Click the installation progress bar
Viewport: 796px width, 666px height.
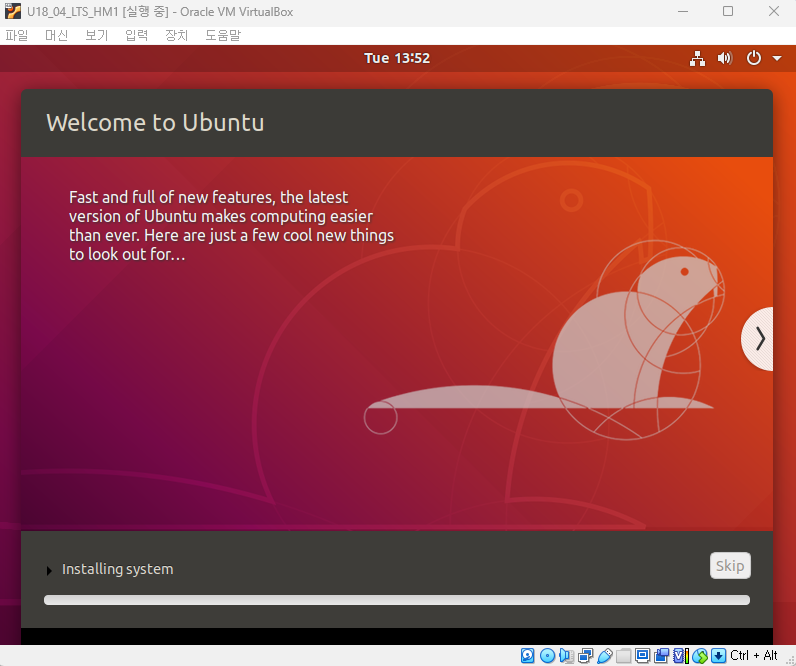point(397,600)
